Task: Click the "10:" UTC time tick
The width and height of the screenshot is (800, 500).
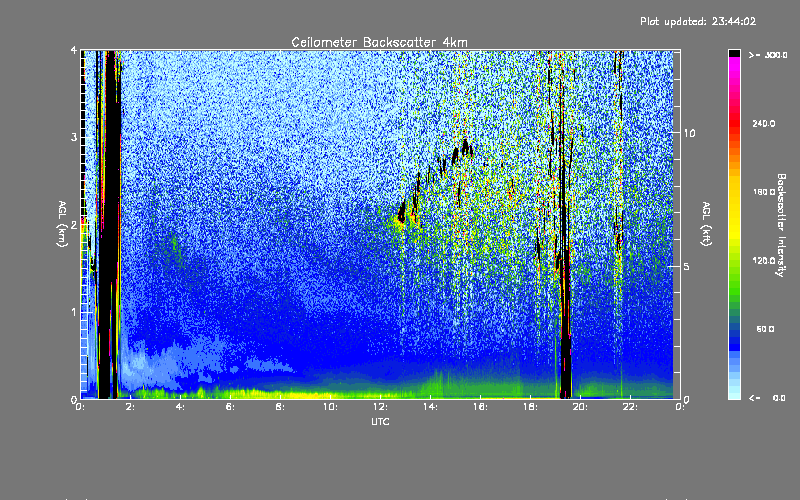Action: pos(331,407)
